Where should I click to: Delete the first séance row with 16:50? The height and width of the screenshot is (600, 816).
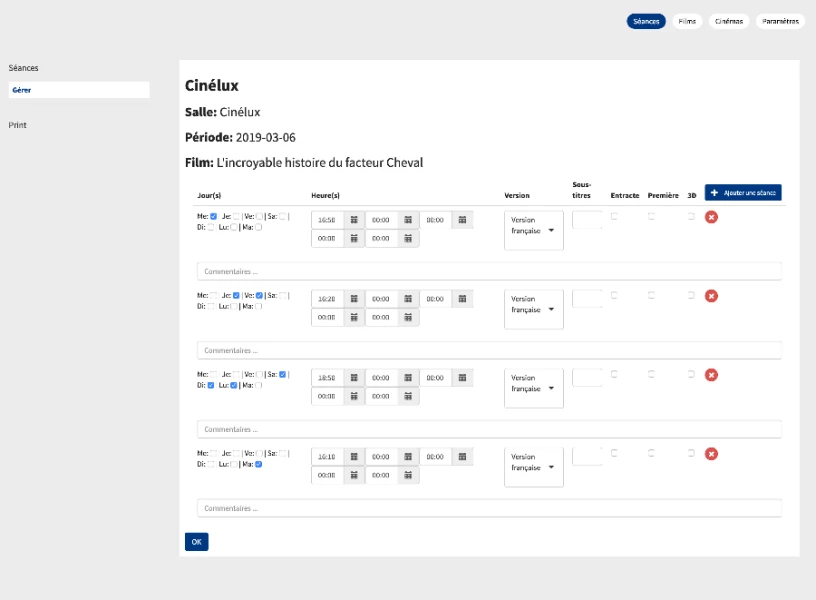click(x=711, y=217)
